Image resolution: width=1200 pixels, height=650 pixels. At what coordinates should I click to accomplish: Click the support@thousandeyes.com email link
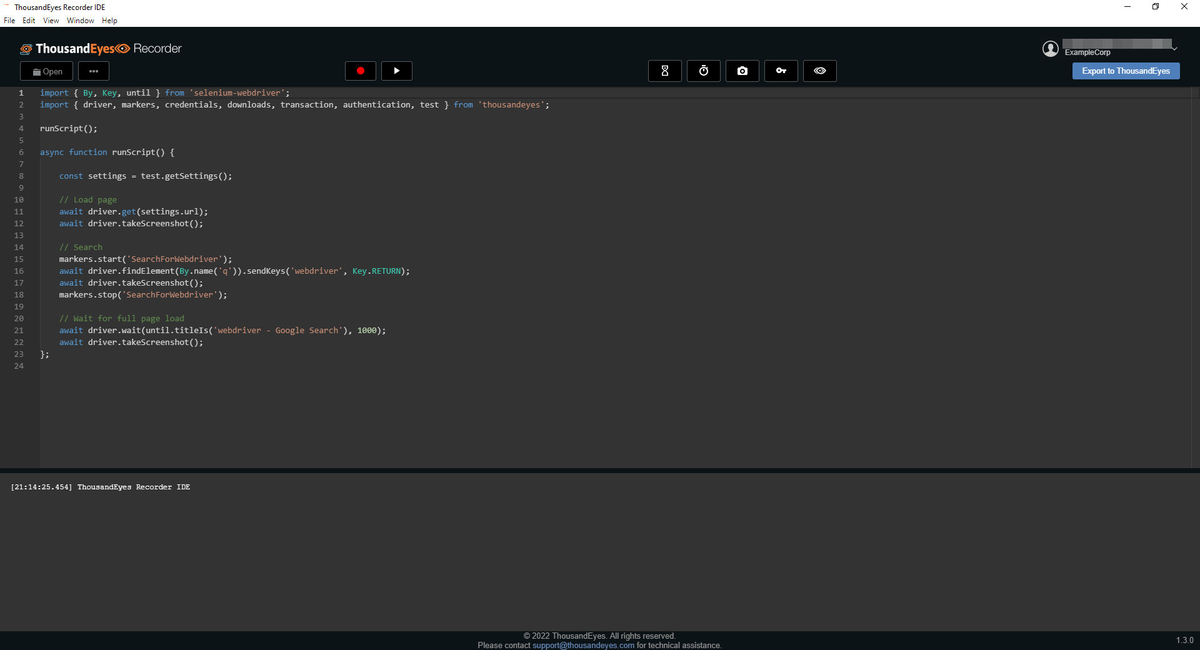[x=583, y=645]
